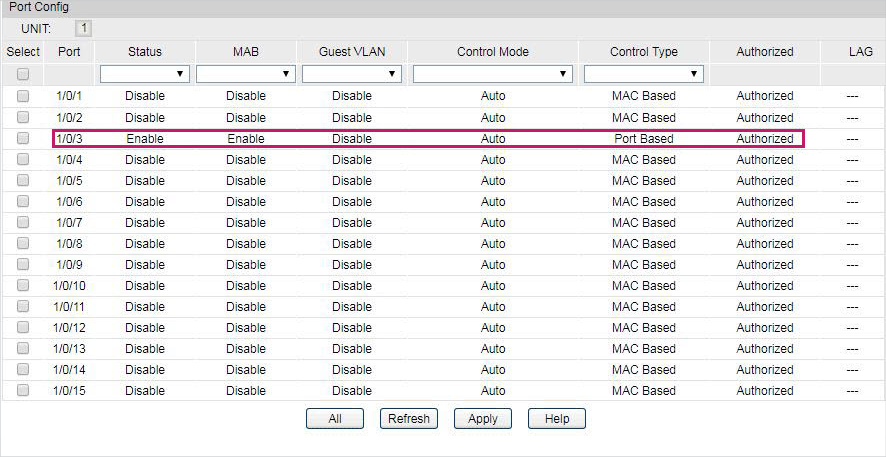The width and height of the screenshot is (886, 457).
Task: Click the Port Based cell of port 1/0/3
Action: click(x=643, y=139)
